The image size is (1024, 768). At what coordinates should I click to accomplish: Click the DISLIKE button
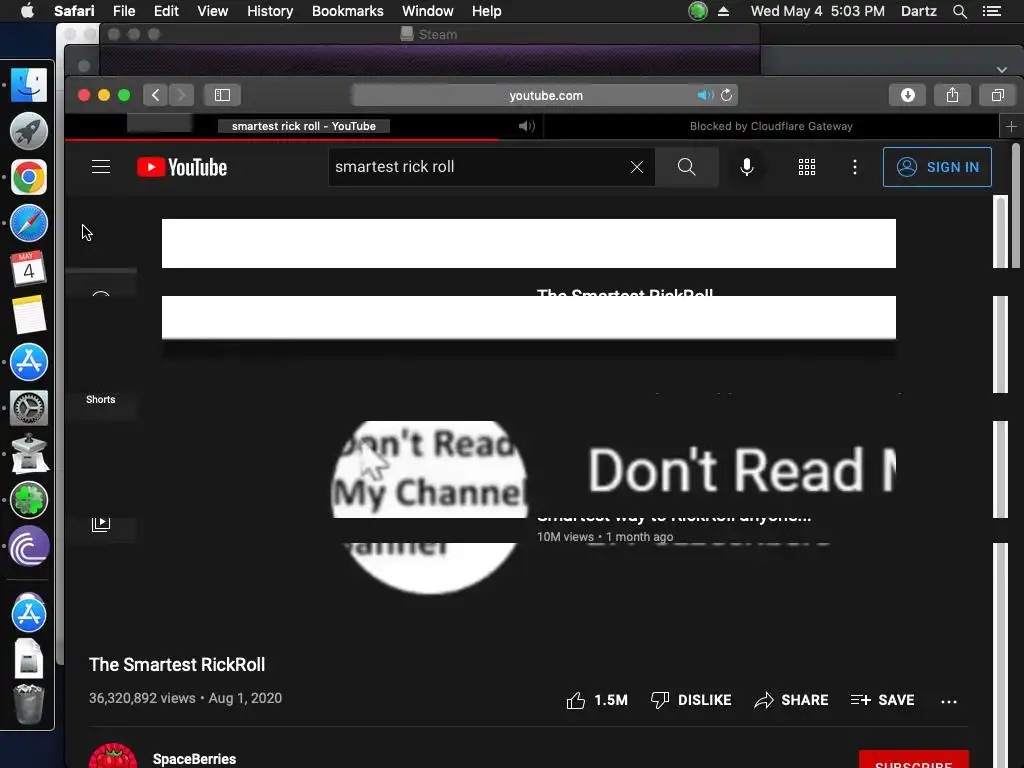tap(691, 700)
